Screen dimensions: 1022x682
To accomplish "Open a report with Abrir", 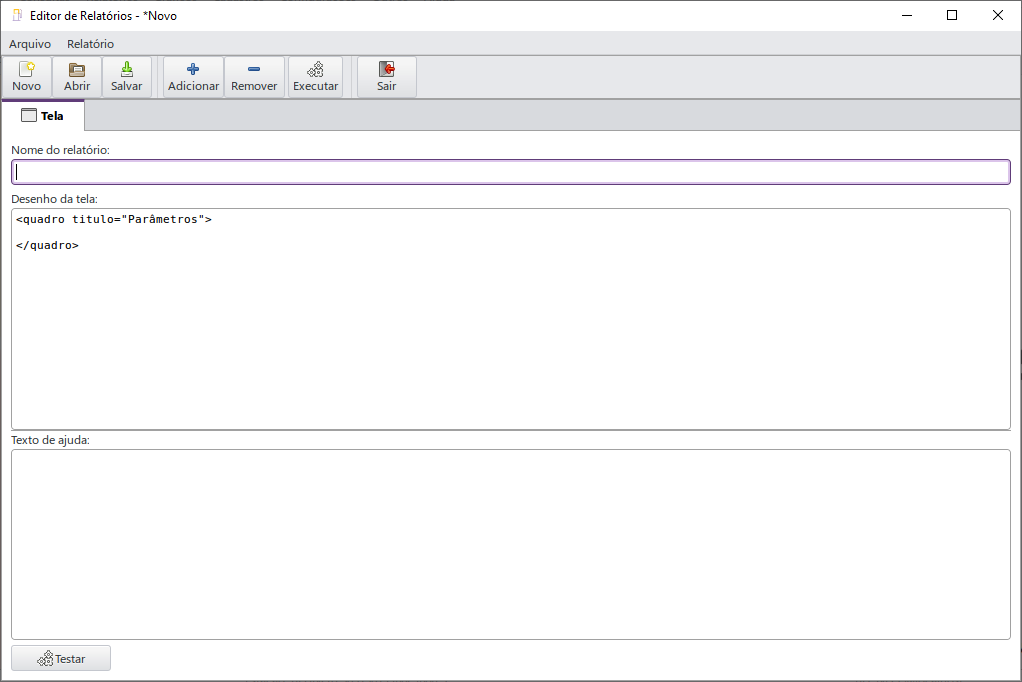I will (x=77, y=77).
